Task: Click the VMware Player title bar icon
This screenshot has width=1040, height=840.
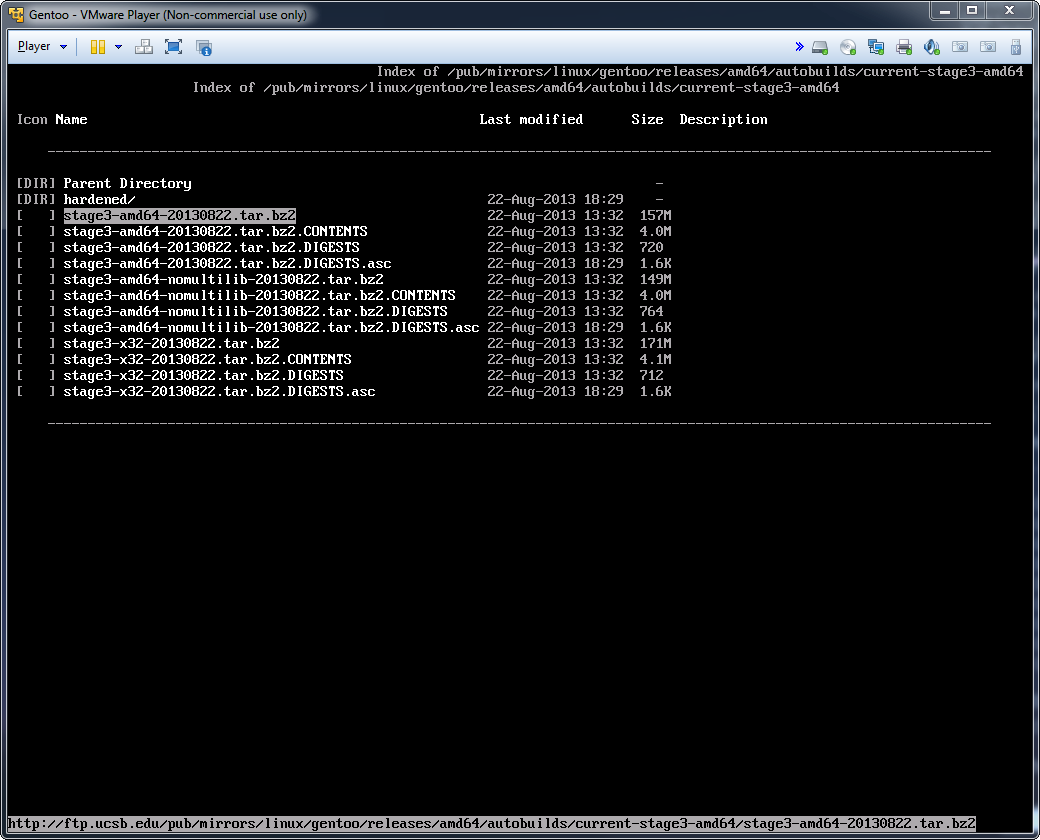Action: 16,14
